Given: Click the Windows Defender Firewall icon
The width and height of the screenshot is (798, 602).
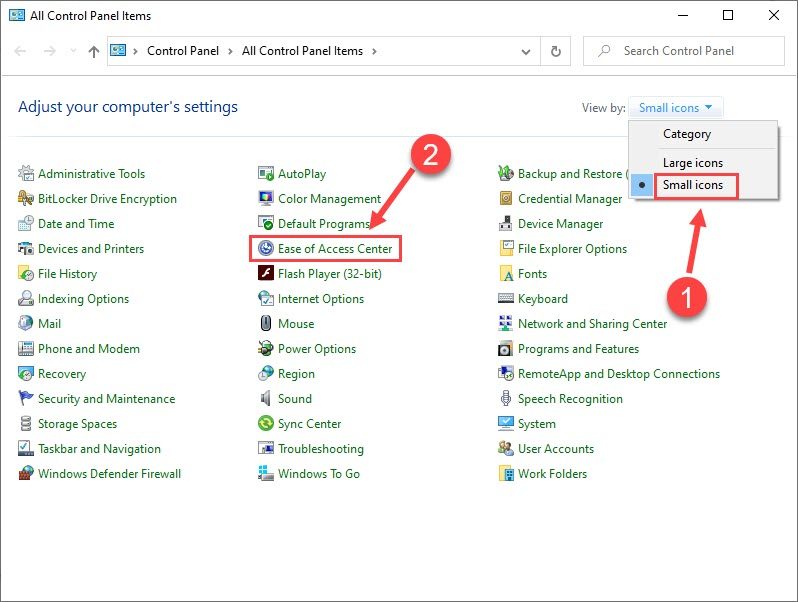Looking at the screenshot, I should point(26,474).
